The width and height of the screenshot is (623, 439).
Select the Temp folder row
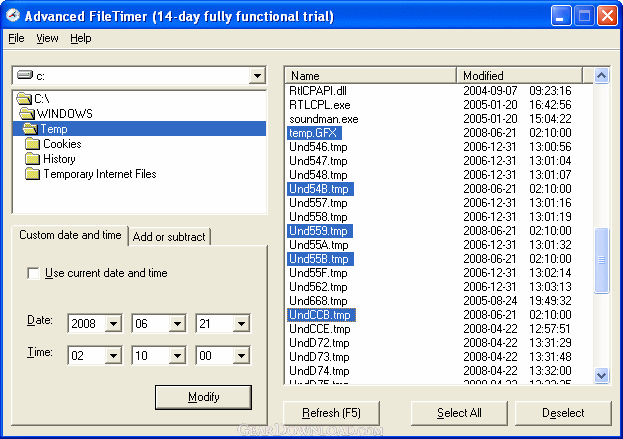[139, 129]
